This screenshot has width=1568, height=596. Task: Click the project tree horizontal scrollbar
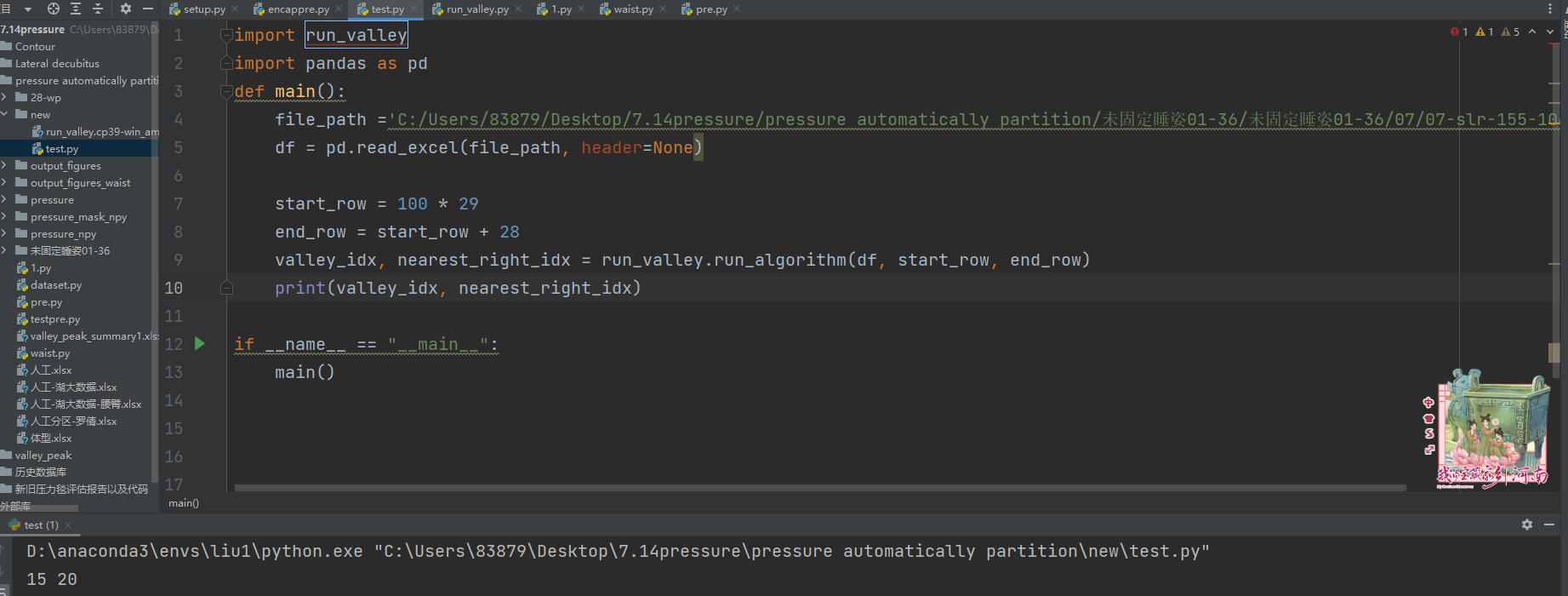(x=39, y=508)
